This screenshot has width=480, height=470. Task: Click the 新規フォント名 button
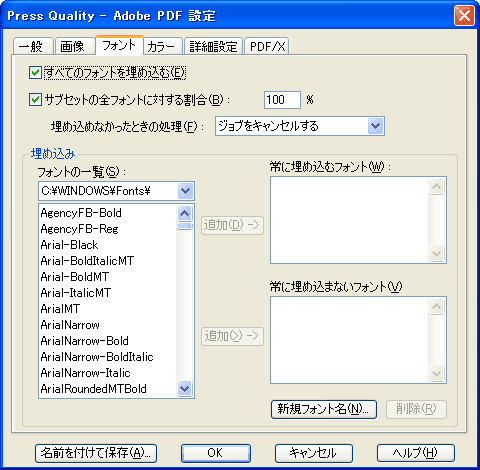(x=324, y=409)
